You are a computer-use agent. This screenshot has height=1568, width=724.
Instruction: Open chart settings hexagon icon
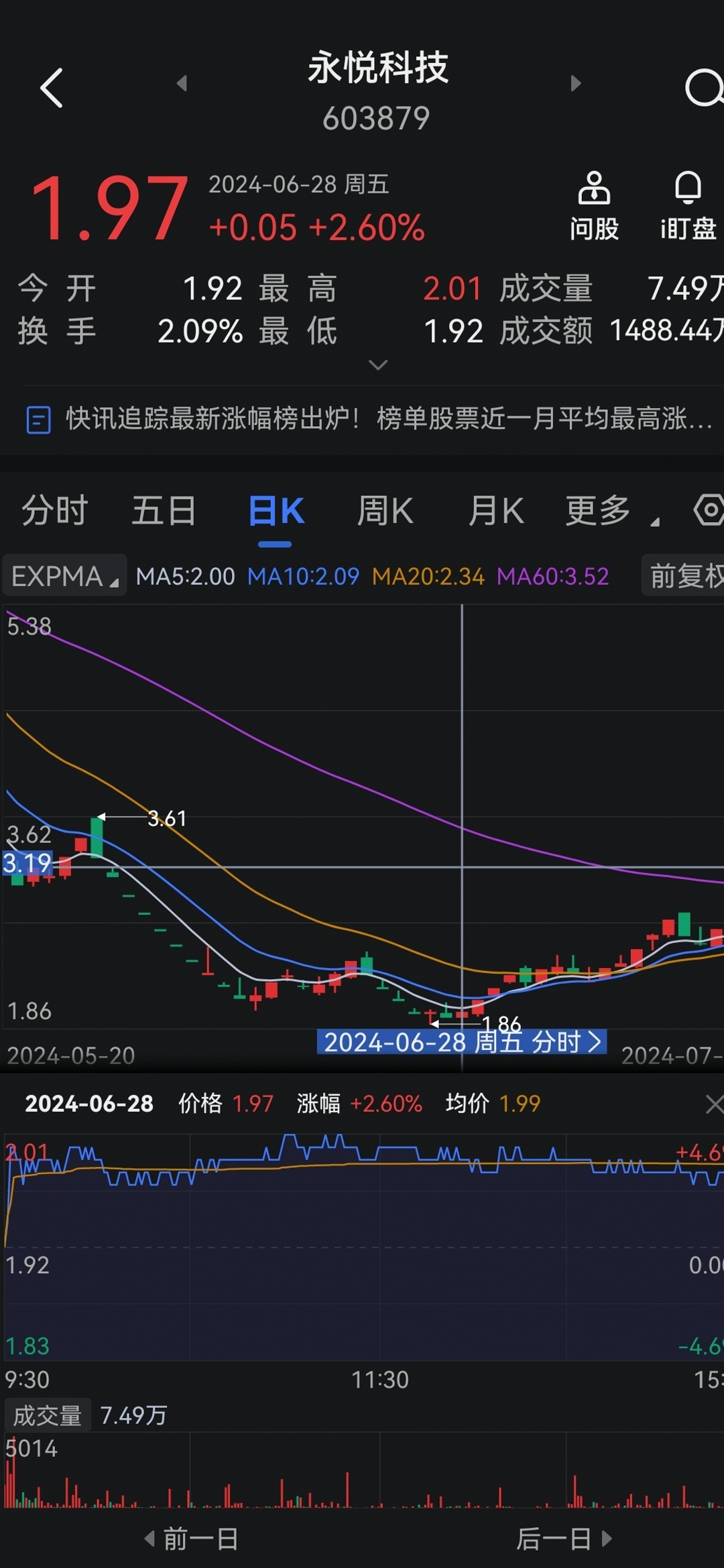[x=709, y=510]
